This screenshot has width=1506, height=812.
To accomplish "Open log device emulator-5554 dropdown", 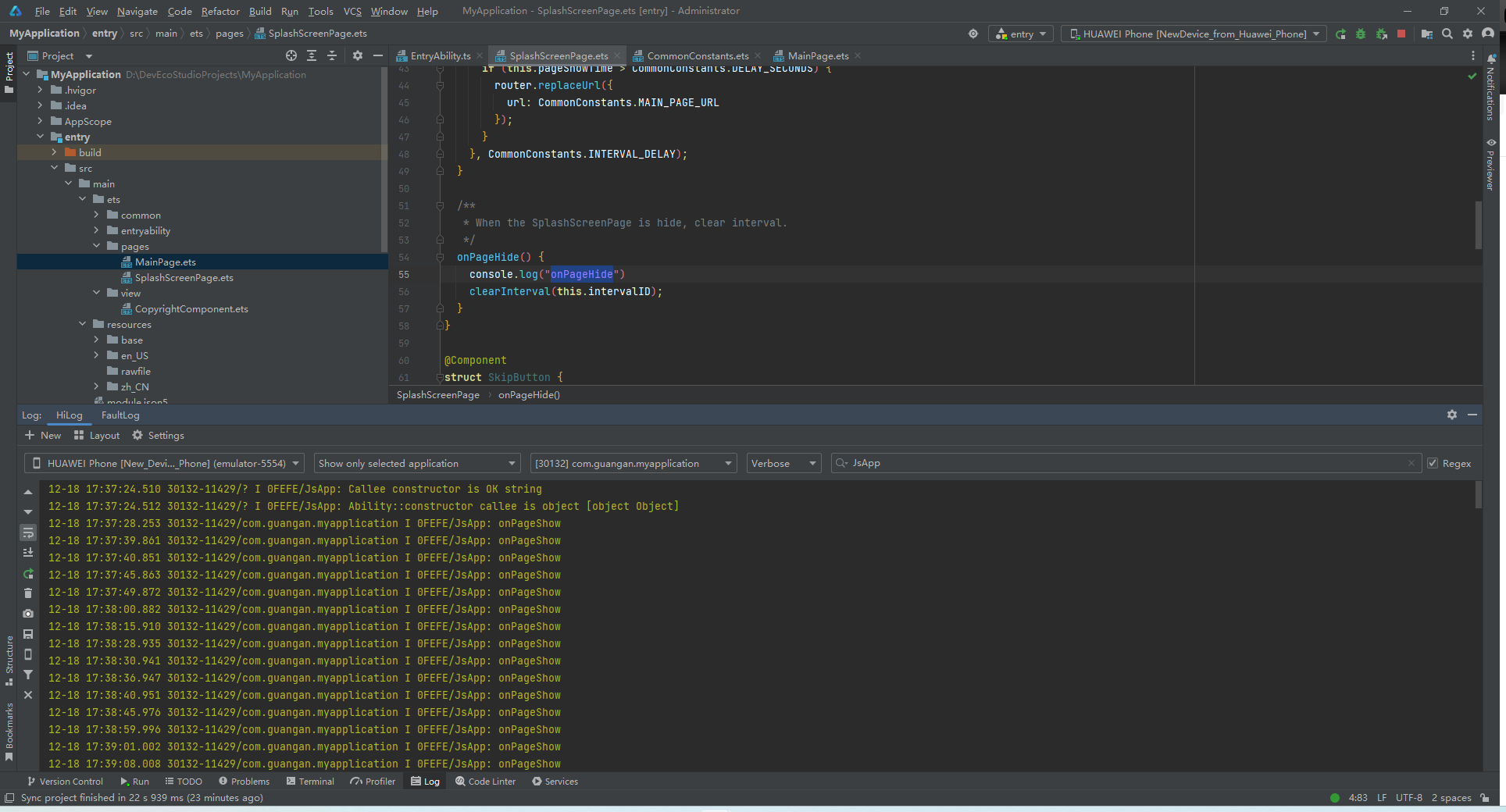I will click(164, 463).
